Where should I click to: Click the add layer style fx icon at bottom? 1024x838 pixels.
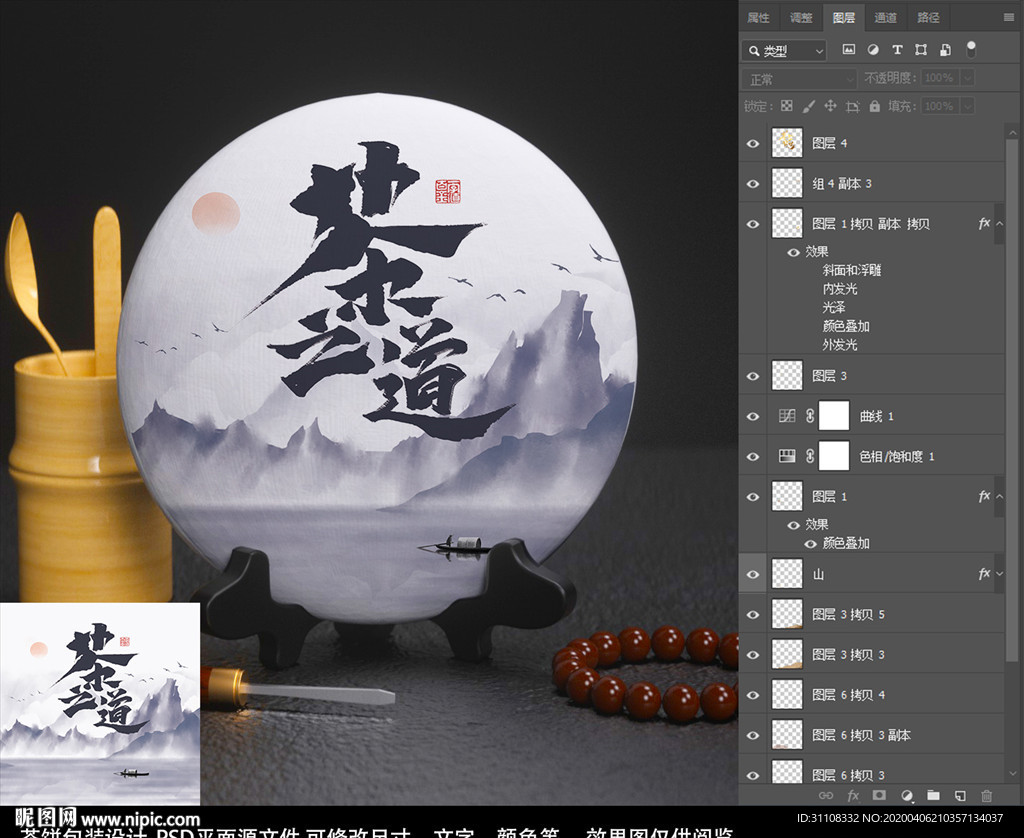(x=853, y=796)
